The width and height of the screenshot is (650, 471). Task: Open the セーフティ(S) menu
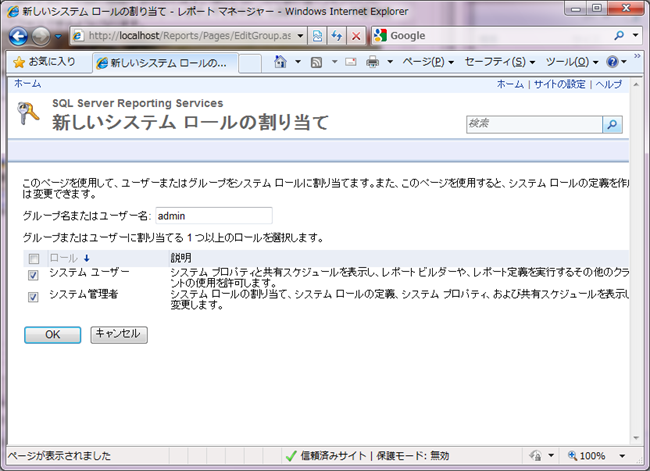[500, 62]
